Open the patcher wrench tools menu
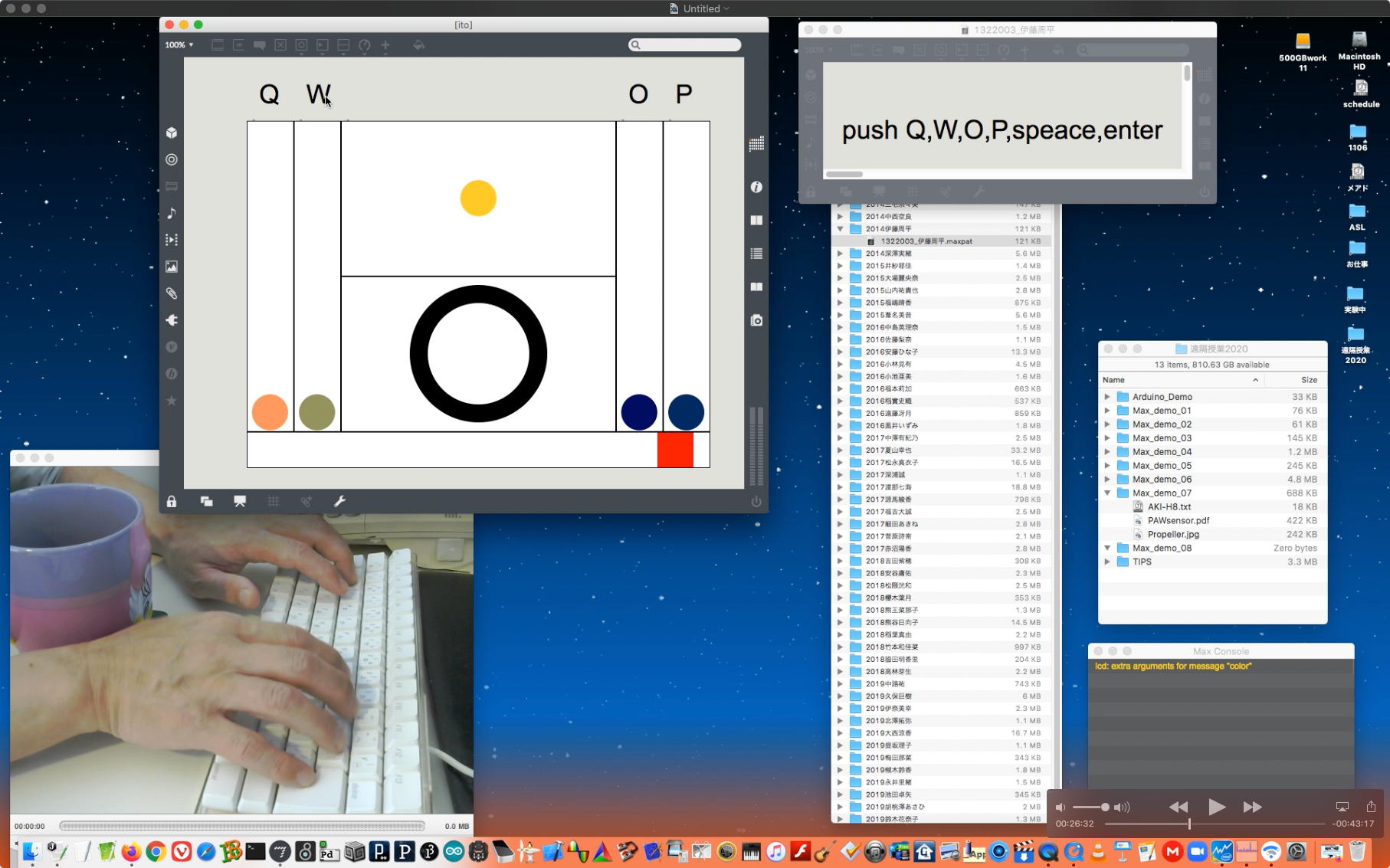Viewport: 1390px width, 868px height. (339, 501)
